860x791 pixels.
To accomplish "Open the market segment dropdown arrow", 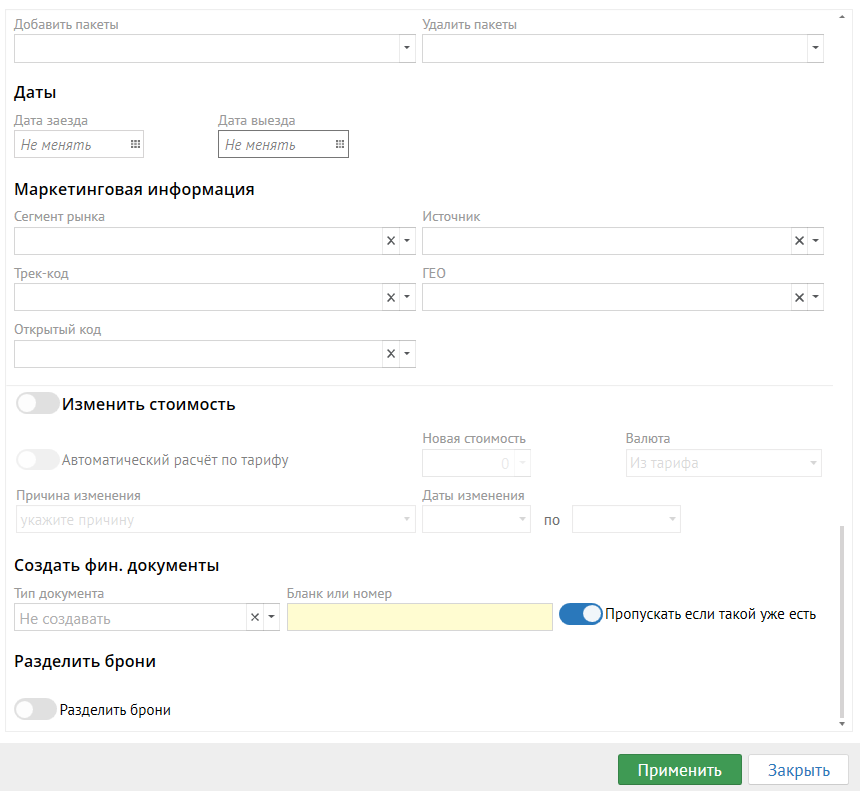I will point(407,241).
